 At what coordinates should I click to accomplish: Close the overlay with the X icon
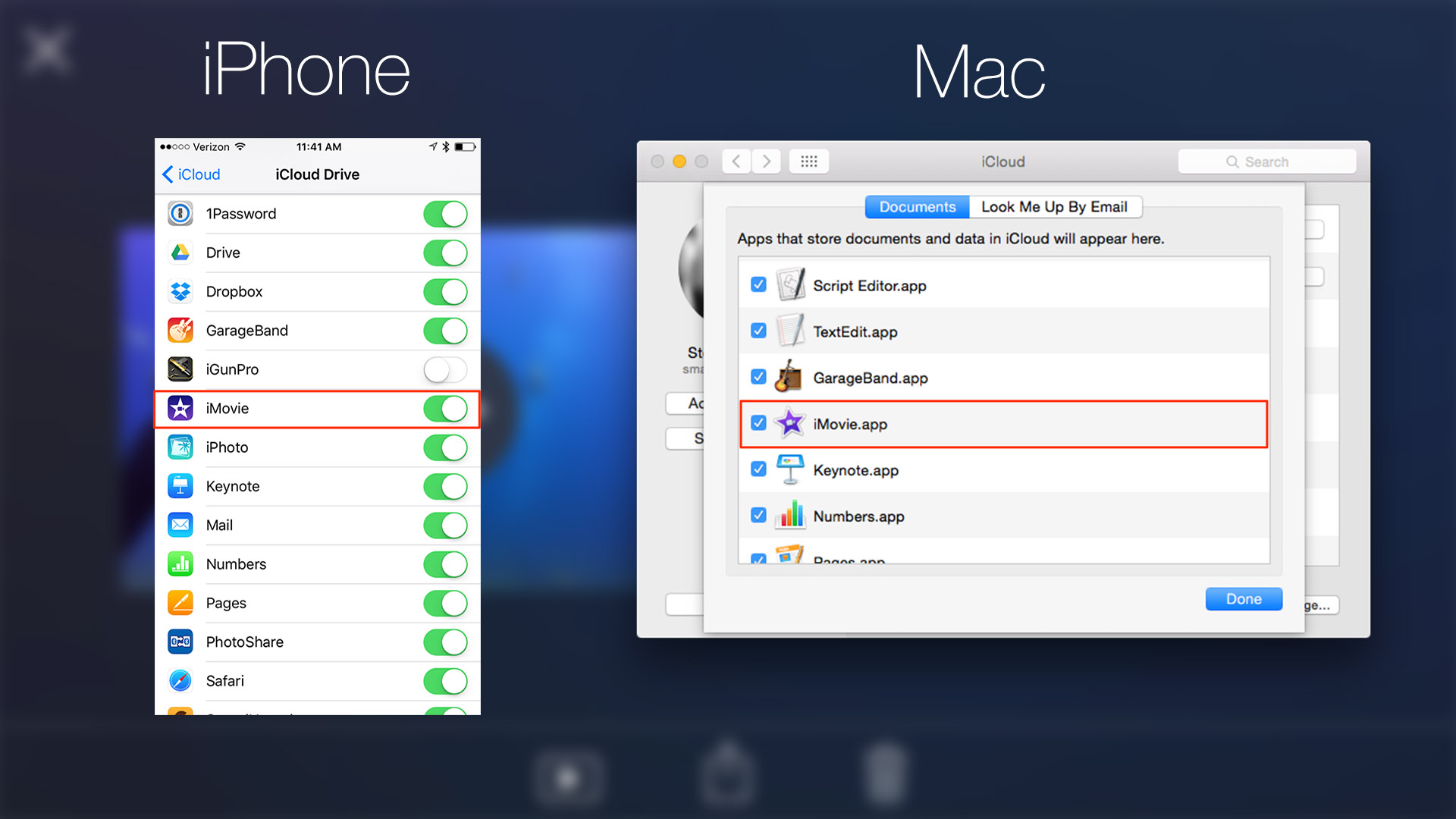[x=47, y=50]
